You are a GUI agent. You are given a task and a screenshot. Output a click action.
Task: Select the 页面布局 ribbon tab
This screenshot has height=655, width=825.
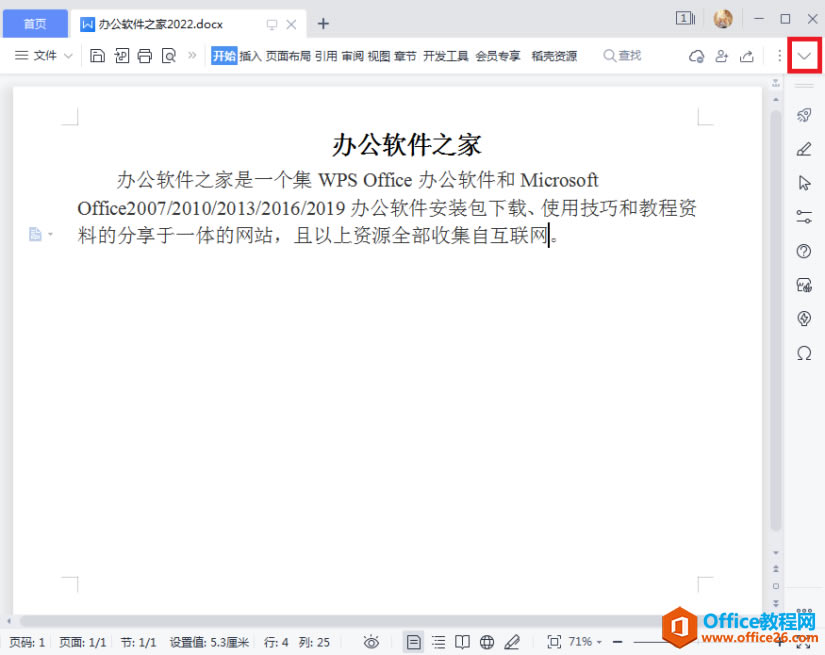click(288, 56)
